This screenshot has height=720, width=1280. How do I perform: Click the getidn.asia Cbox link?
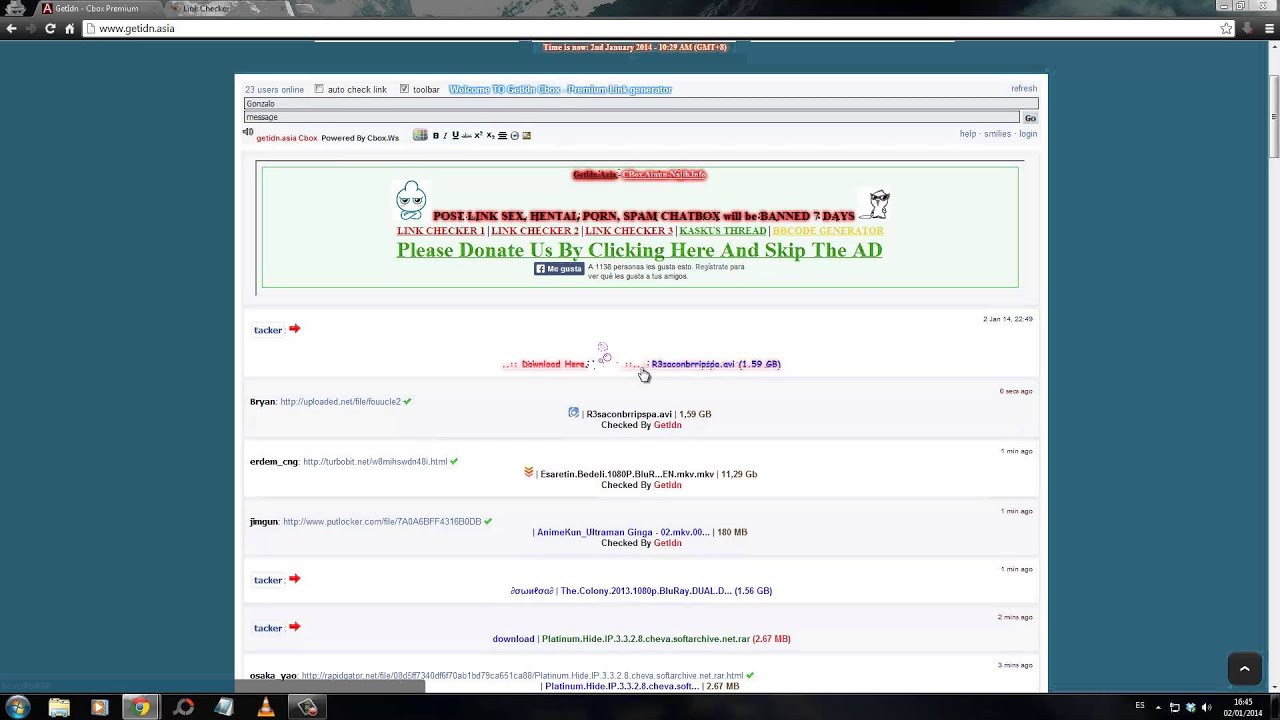[287, 138]
